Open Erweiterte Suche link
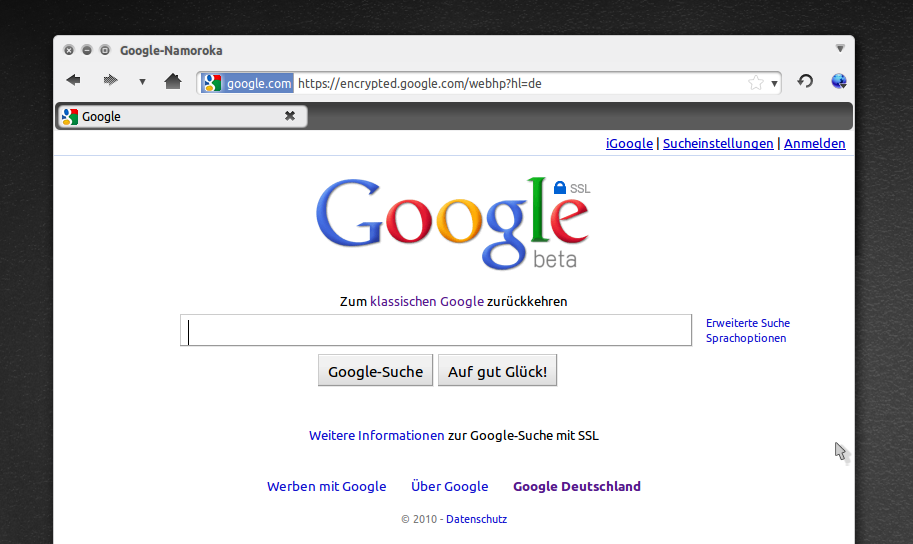 (x=748, y=323)
